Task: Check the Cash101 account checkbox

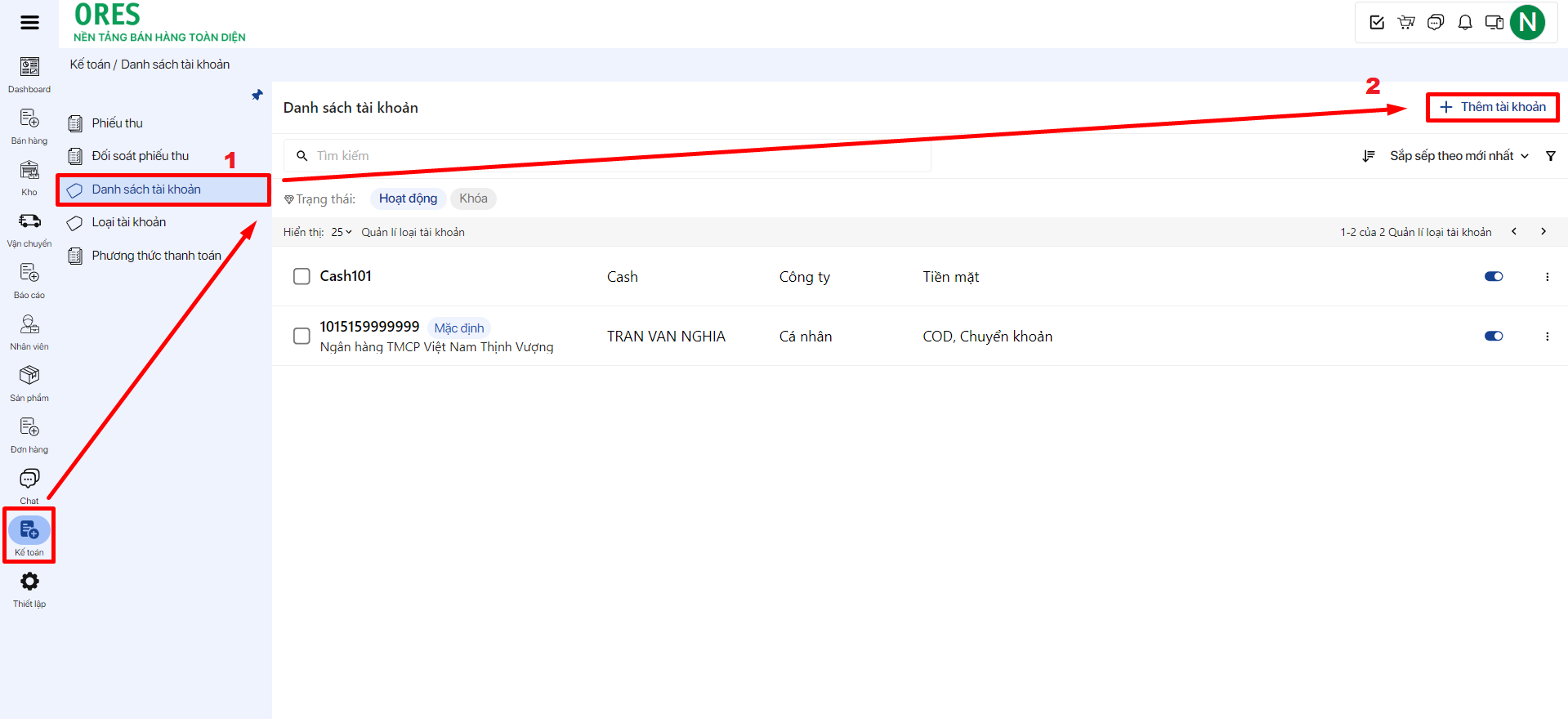Action: [x=302, y=276]
